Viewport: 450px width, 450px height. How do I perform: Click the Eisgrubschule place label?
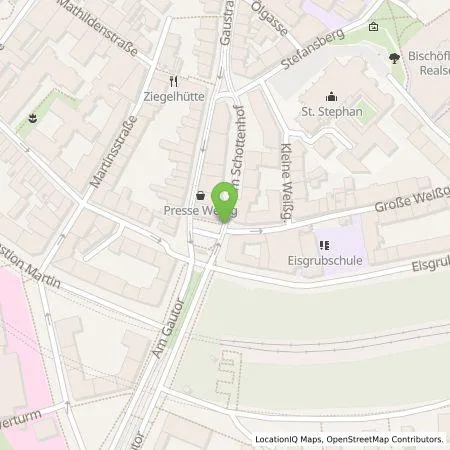(x=325, y=260)
